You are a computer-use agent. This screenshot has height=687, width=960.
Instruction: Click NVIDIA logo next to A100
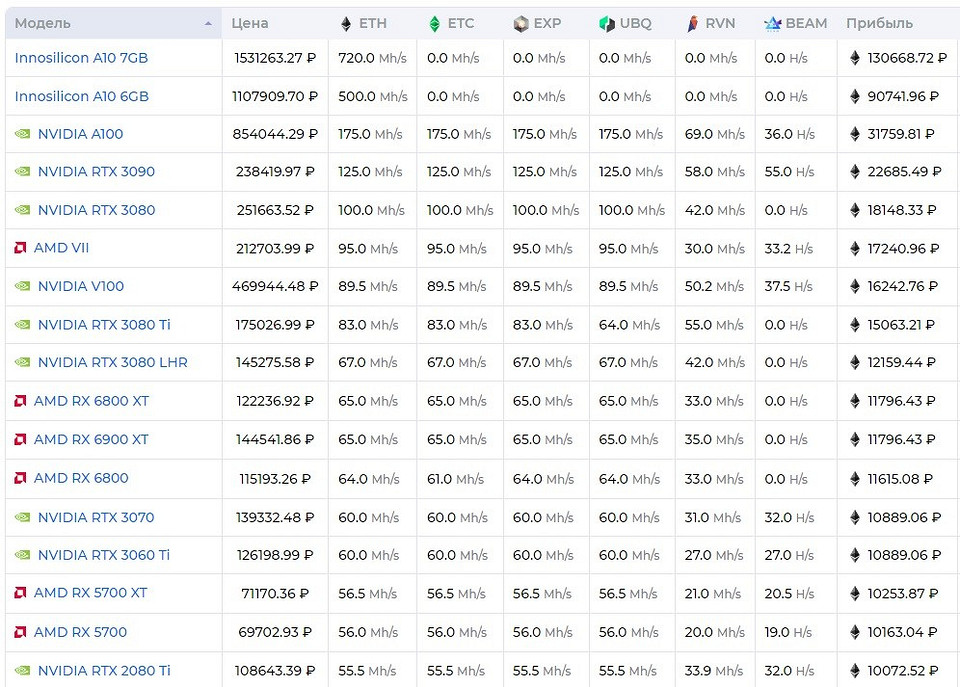point(22,134)
